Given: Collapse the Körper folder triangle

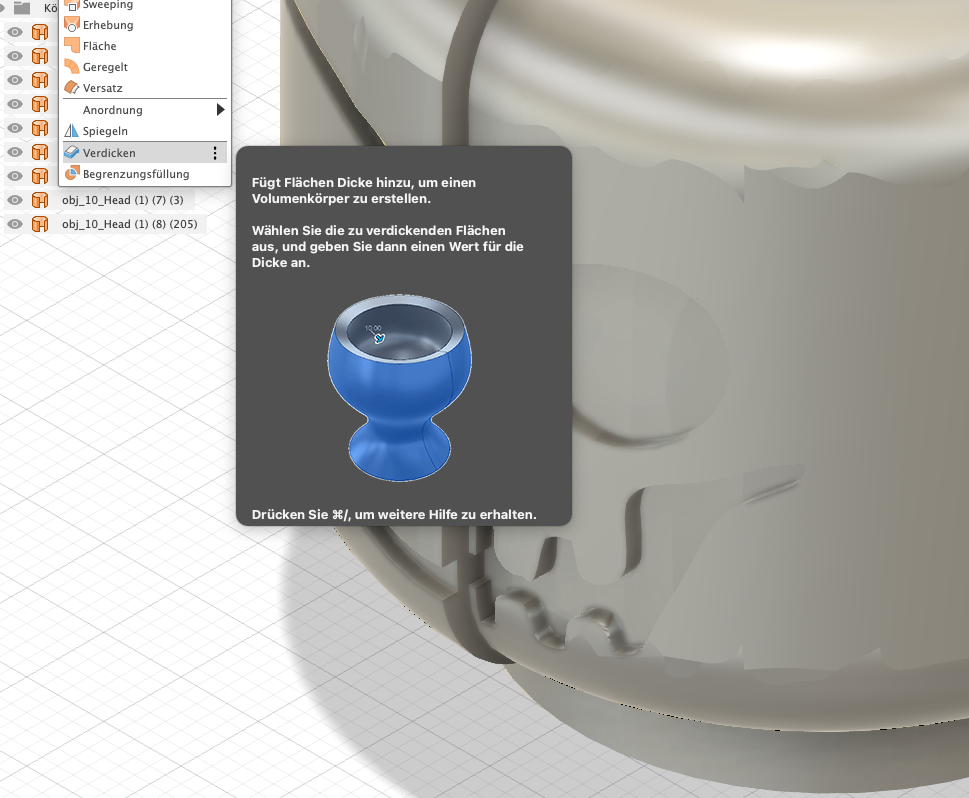Looking at the screenshot, I should [x=3, y=7].
